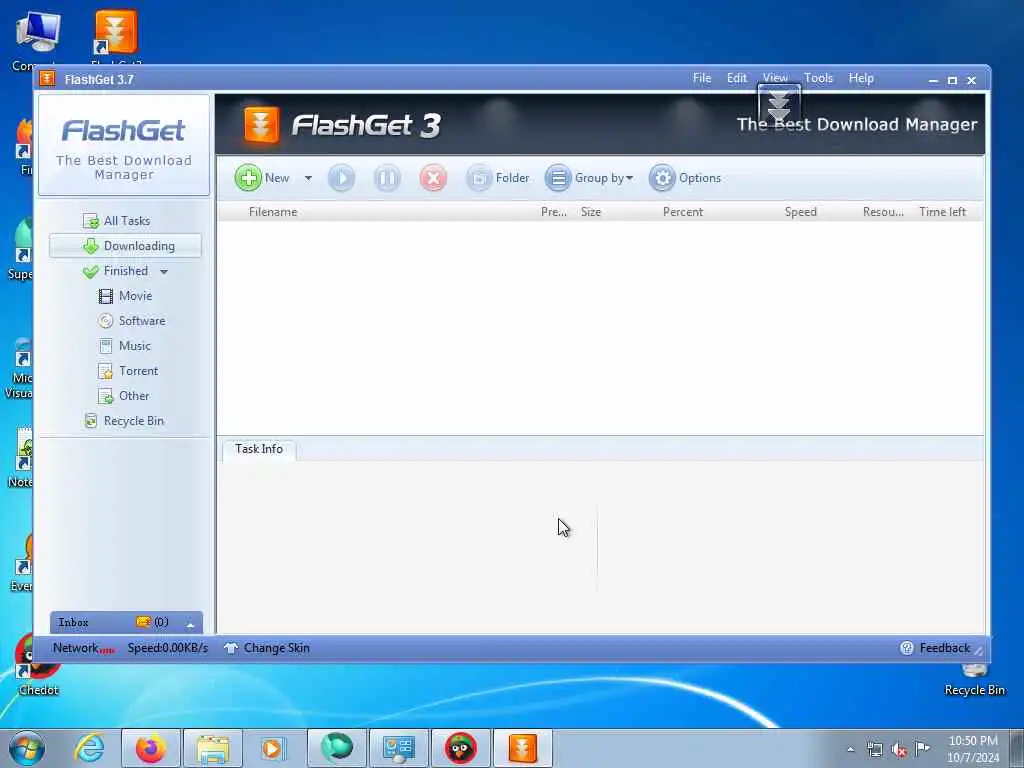Click the green New download button
The image size is (1024, 768).
click(x=263, y=178)
